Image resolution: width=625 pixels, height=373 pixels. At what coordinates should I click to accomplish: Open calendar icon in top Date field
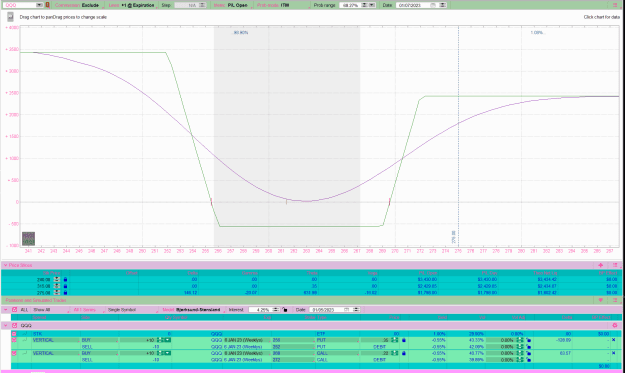433,5
